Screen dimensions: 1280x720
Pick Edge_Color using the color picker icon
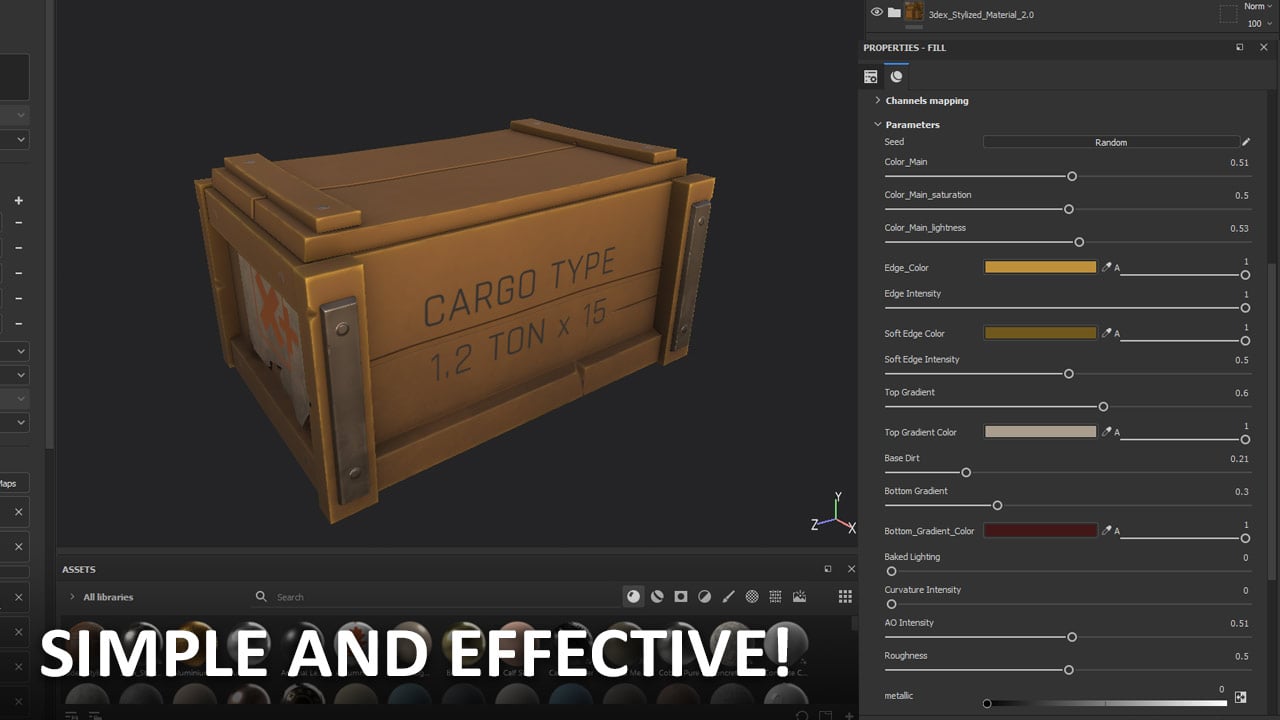pyautogui.click(x=1107, y=267)
